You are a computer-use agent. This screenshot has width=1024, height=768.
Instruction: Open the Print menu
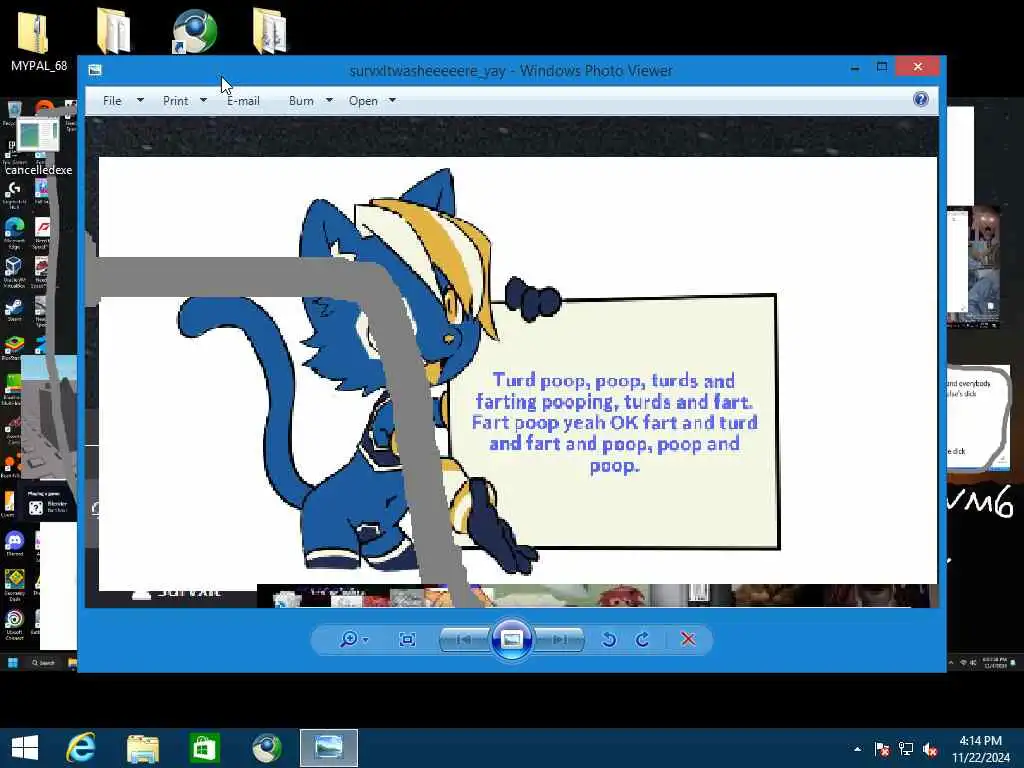click(x=175, y=101)
